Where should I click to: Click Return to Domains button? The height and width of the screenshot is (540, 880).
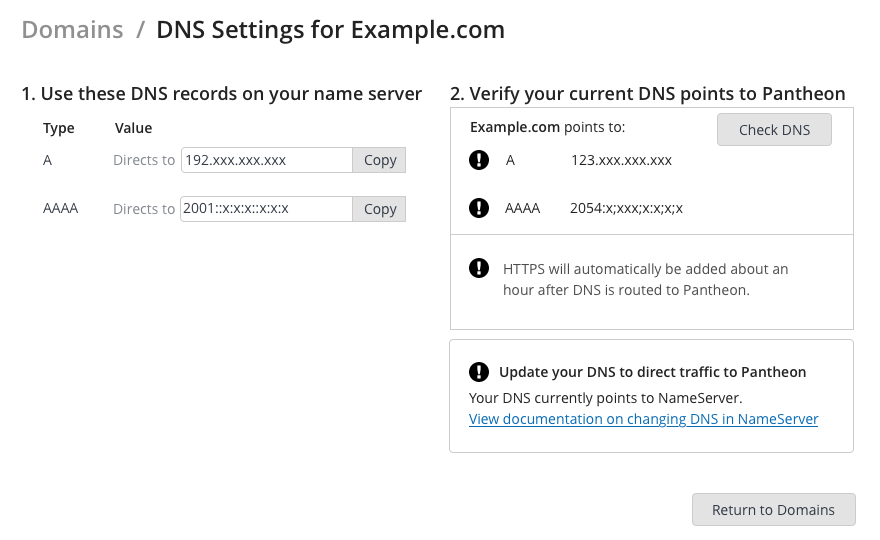(773, 510)
